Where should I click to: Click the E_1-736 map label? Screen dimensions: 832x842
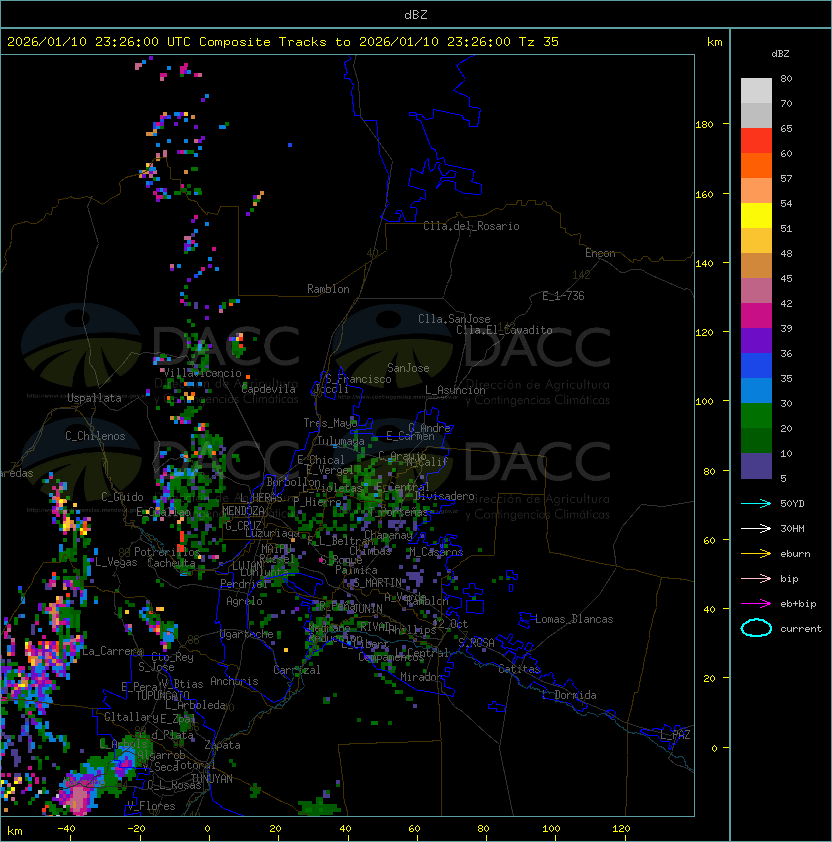click(563, 296)
